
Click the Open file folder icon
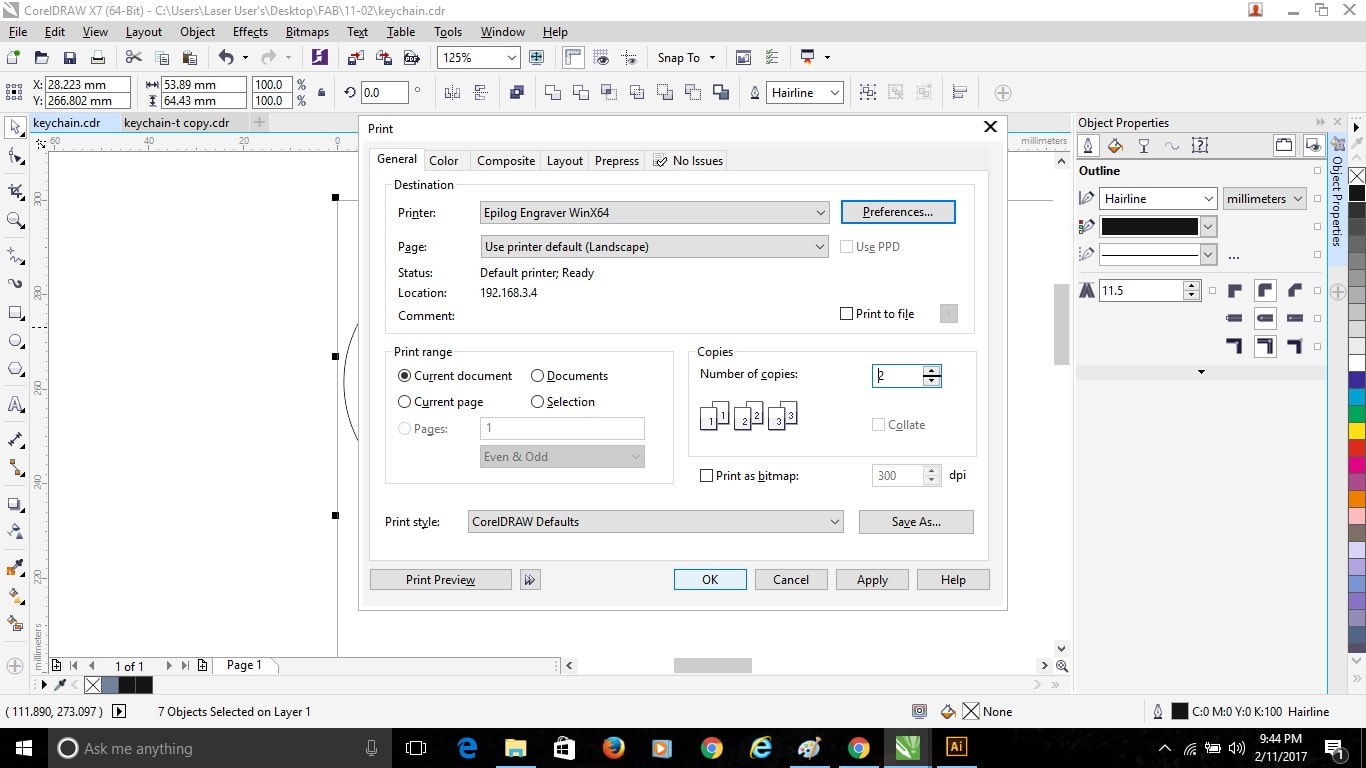coord(42,58)
